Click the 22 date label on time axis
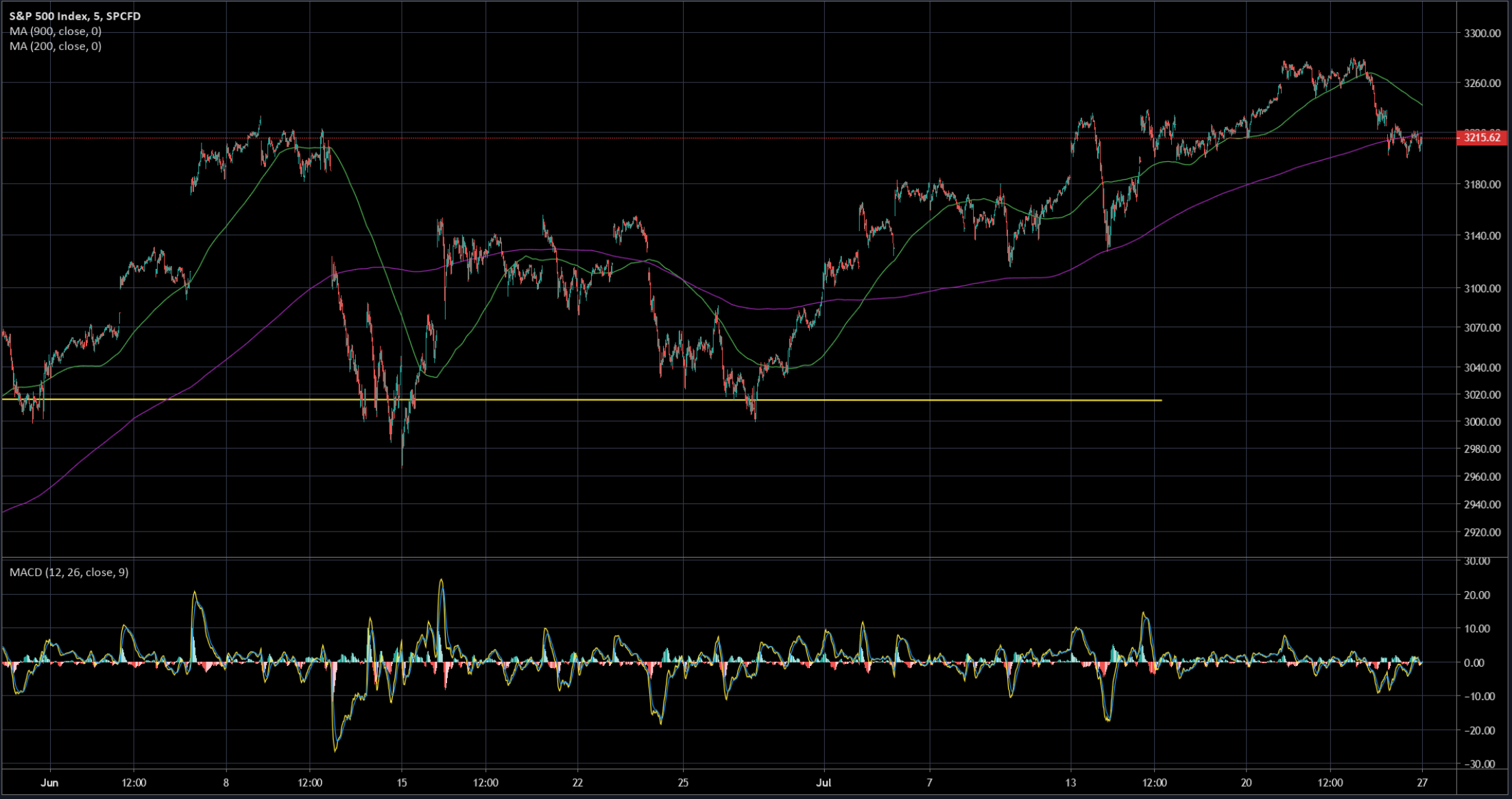1512x799 pixels. (577, 783)
